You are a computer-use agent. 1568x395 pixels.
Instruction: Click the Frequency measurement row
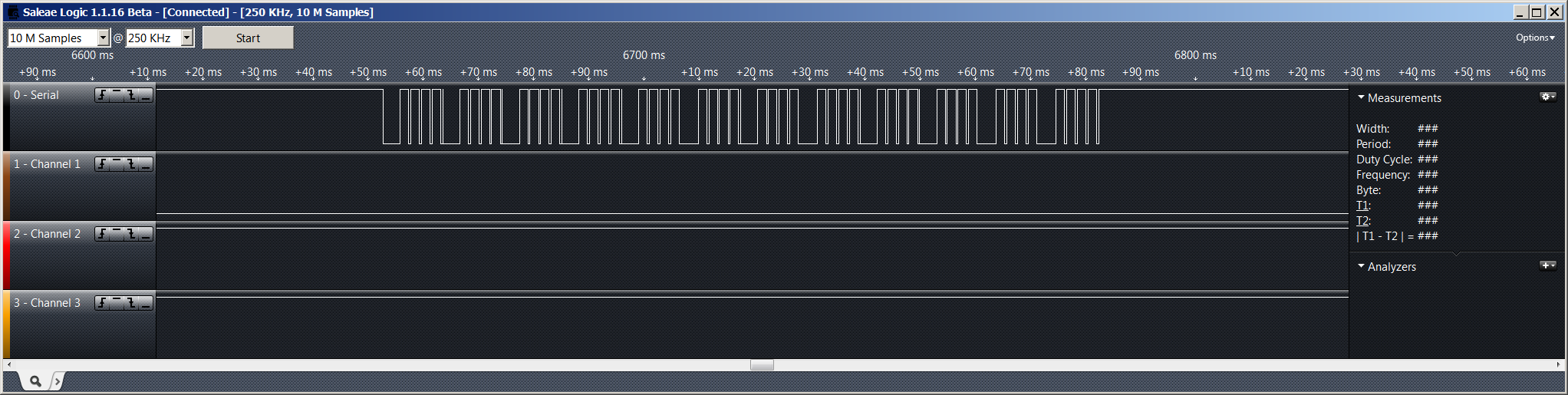(x=1397, y=175)
